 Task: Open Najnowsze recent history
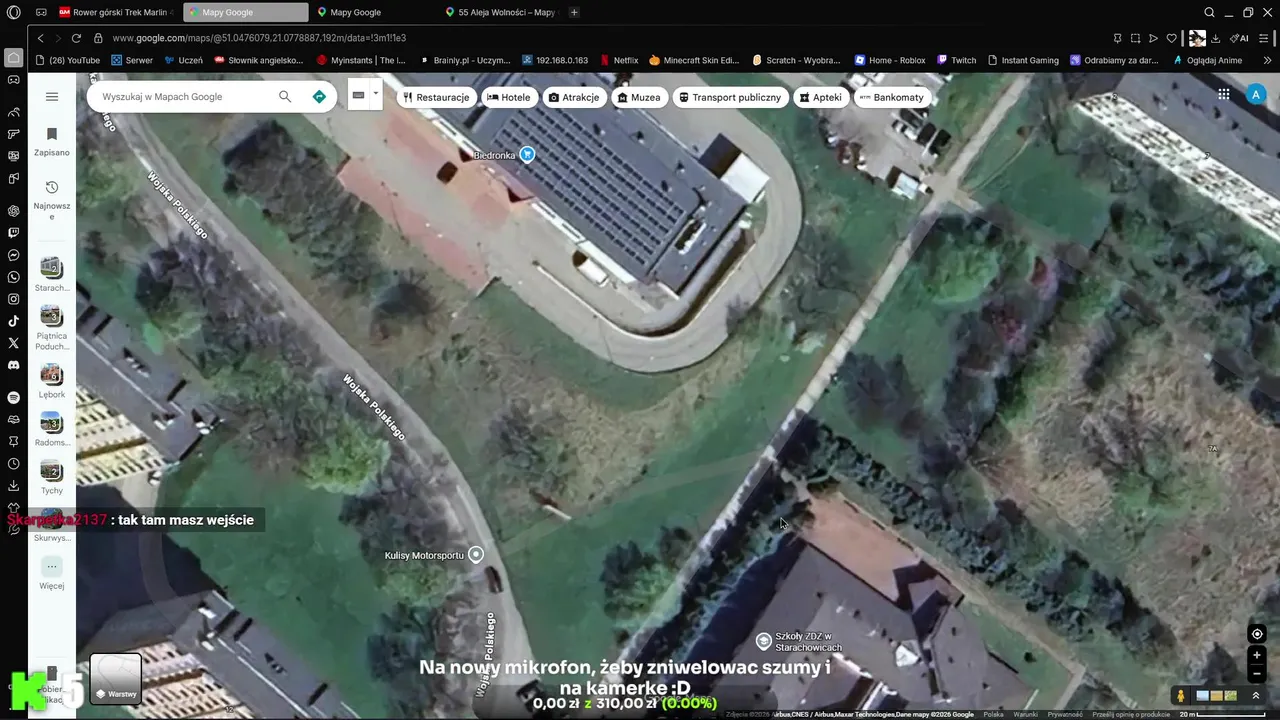click(52, 200)
